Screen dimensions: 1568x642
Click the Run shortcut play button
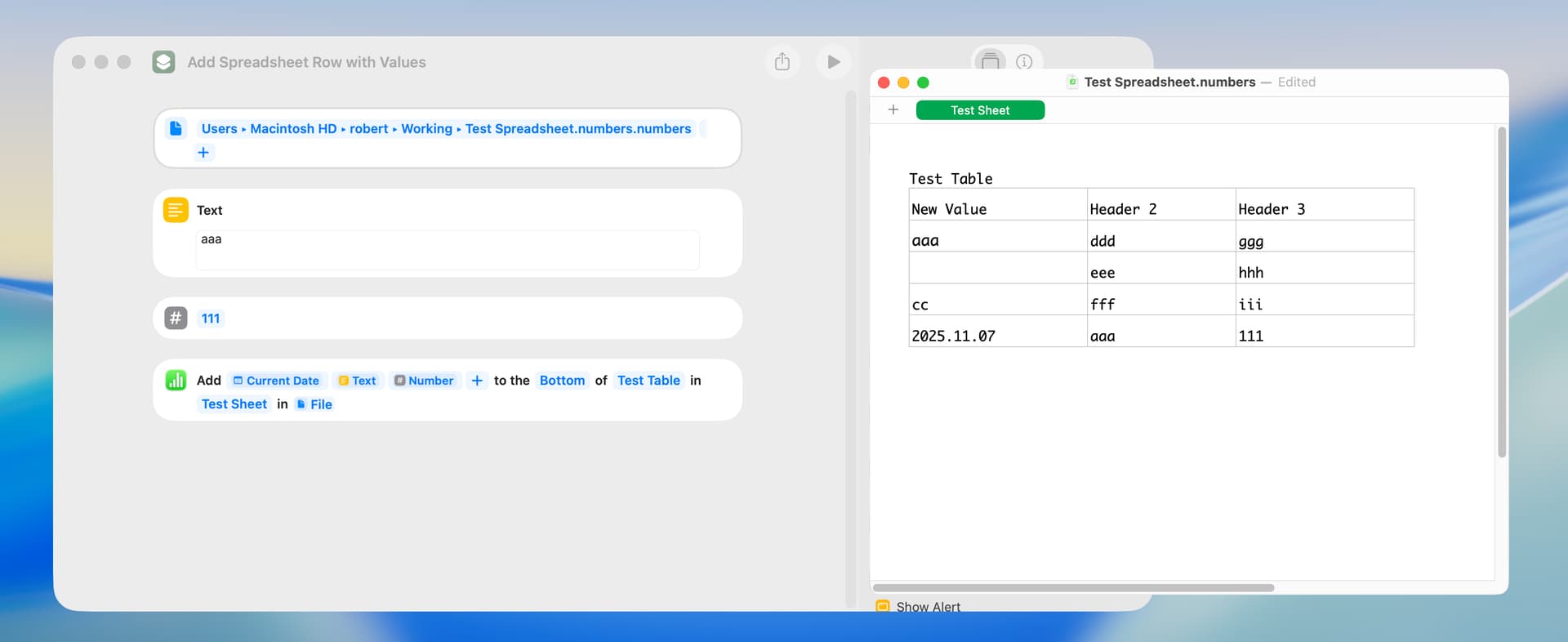(x=833, y=62)
